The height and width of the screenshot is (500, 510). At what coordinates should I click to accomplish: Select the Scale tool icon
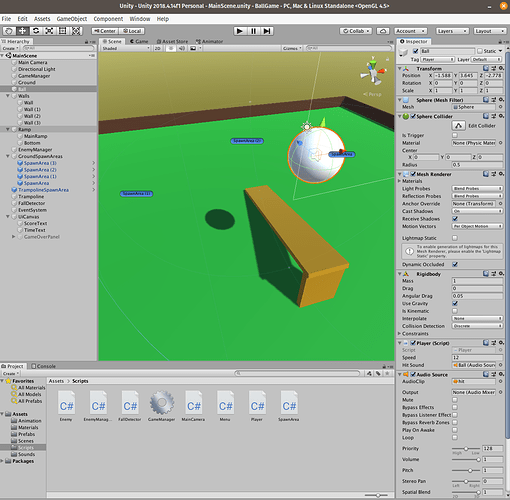49,31
